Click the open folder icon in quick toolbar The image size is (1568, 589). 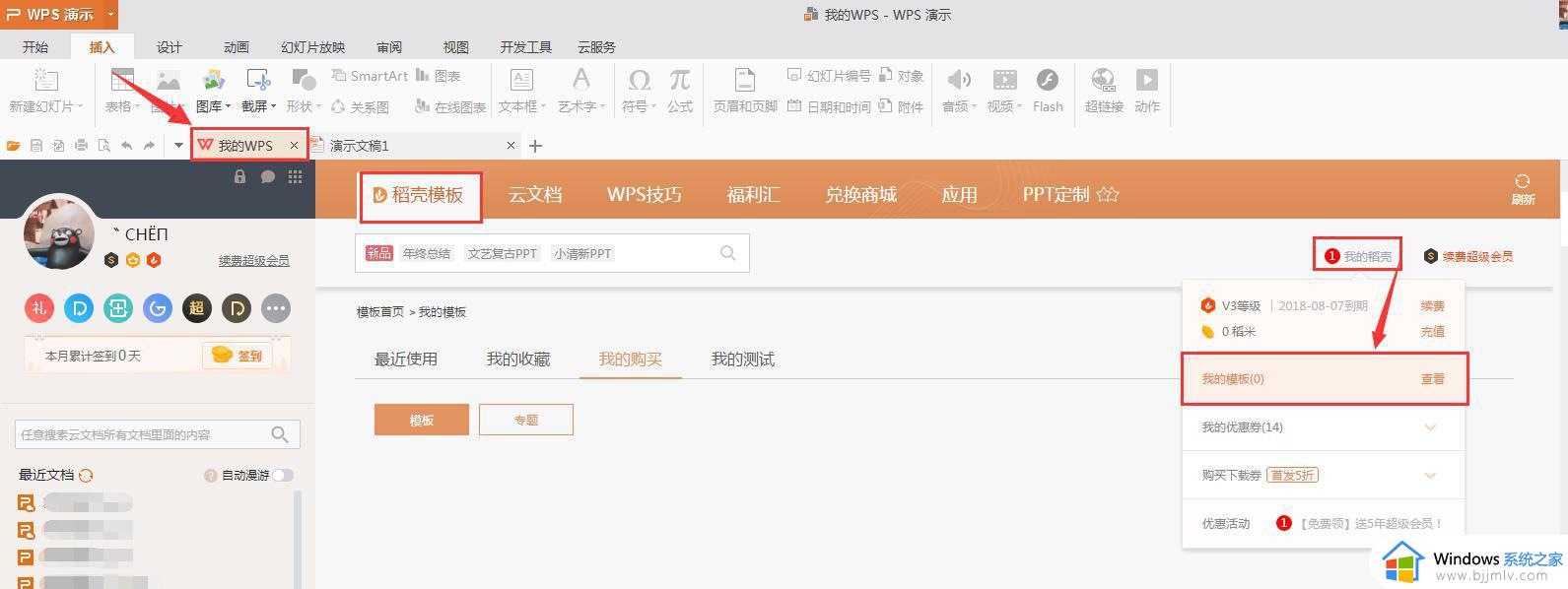[13, 146]
